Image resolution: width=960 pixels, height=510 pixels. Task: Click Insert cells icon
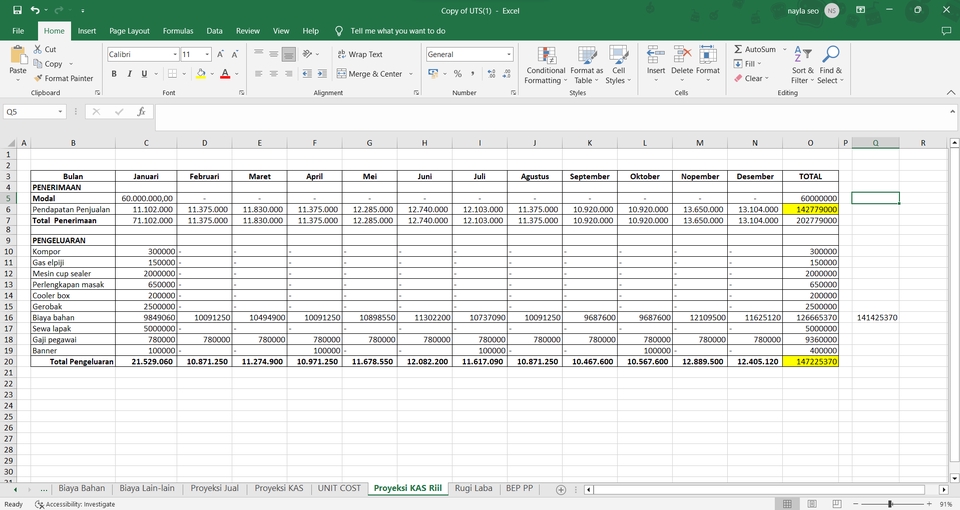click(656, 55)
